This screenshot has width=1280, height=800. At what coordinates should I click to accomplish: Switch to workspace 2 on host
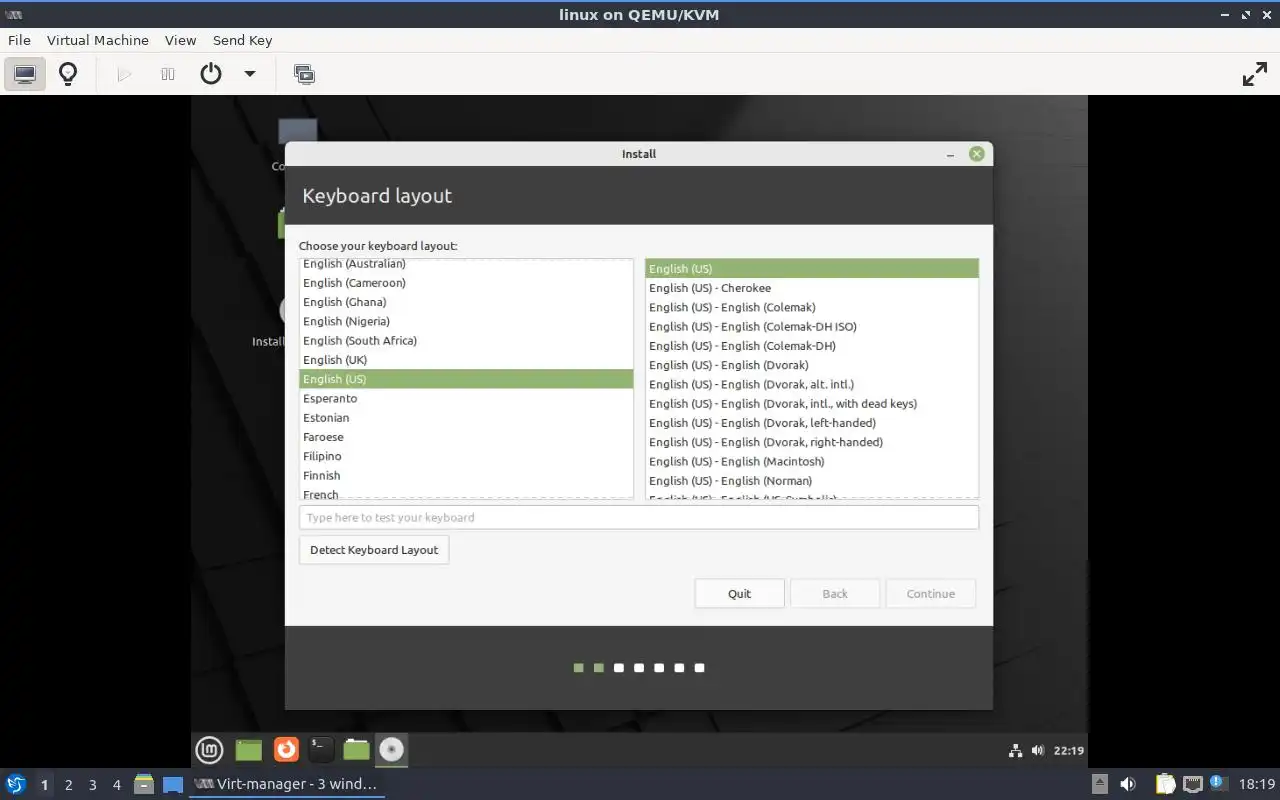coord(69,785)
